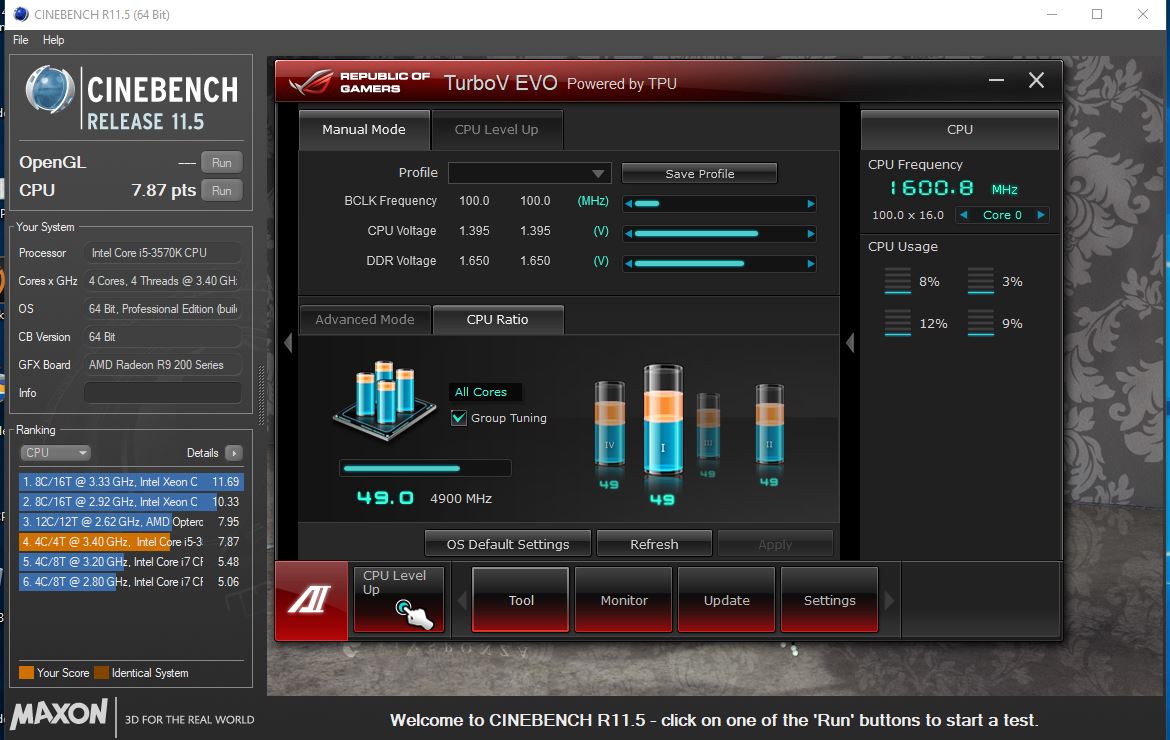Open the CPU ranking type dropdown
The image size is (1170, 740).
pos(54,453)
